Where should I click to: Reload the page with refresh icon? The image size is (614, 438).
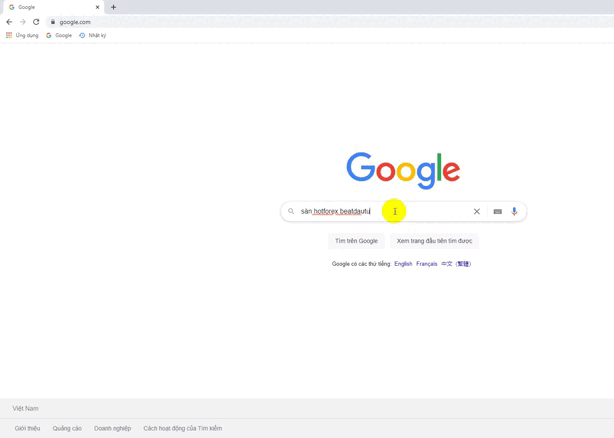point(36,22)
